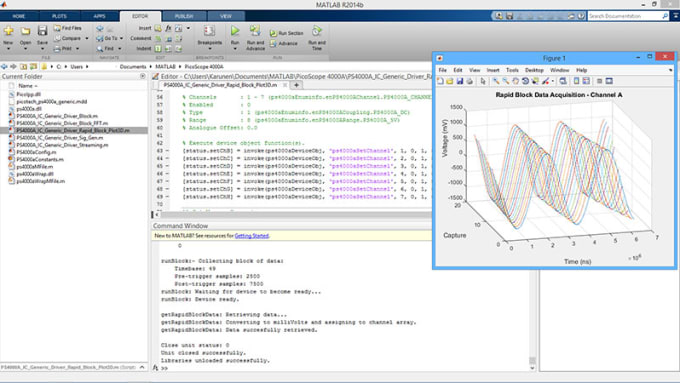Select Rotate 3D tool in Figure 1

click(525, 81)
